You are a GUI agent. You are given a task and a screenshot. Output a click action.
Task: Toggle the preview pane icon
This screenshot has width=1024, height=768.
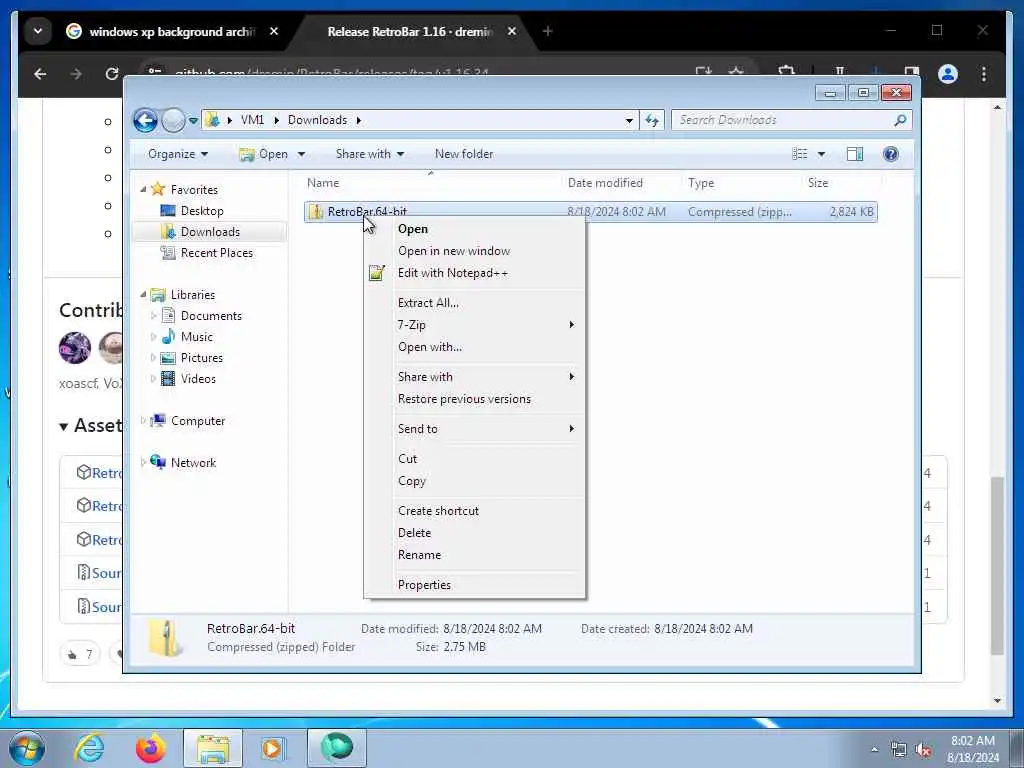click(x=854, y=154)
